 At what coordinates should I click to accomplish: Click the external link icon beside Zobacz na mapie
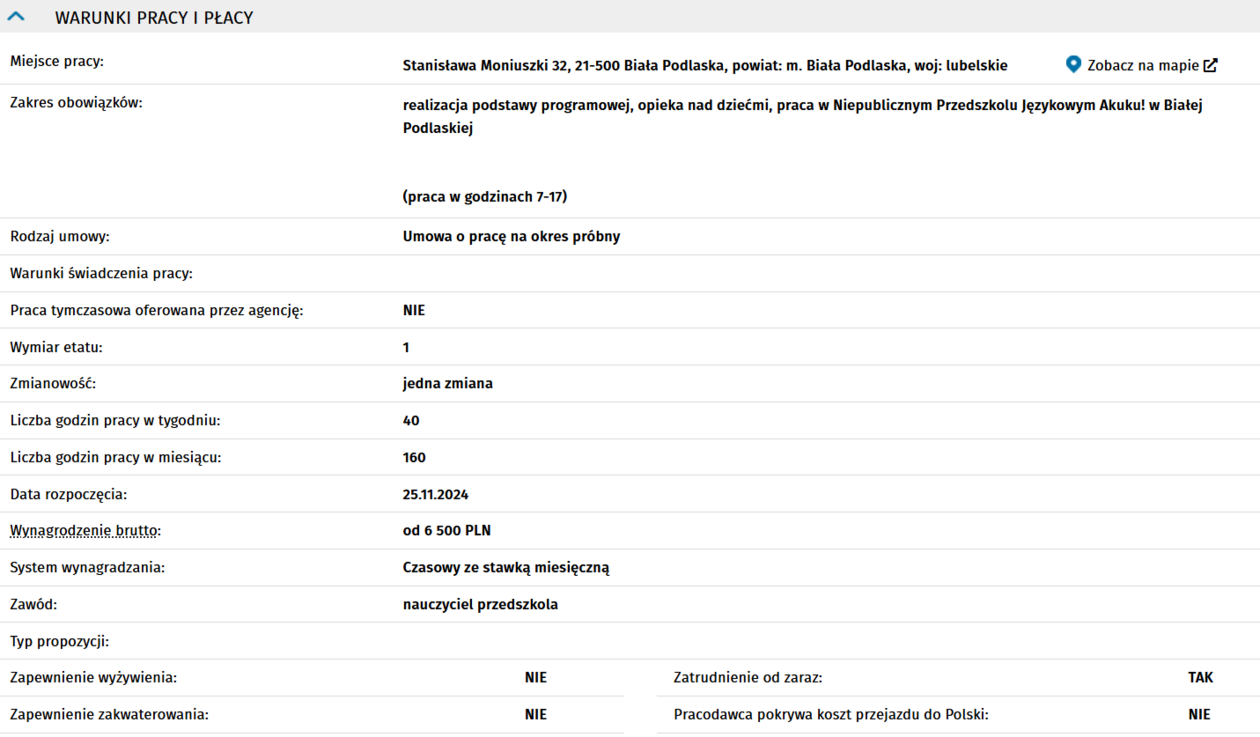(x=1210, y=65)
